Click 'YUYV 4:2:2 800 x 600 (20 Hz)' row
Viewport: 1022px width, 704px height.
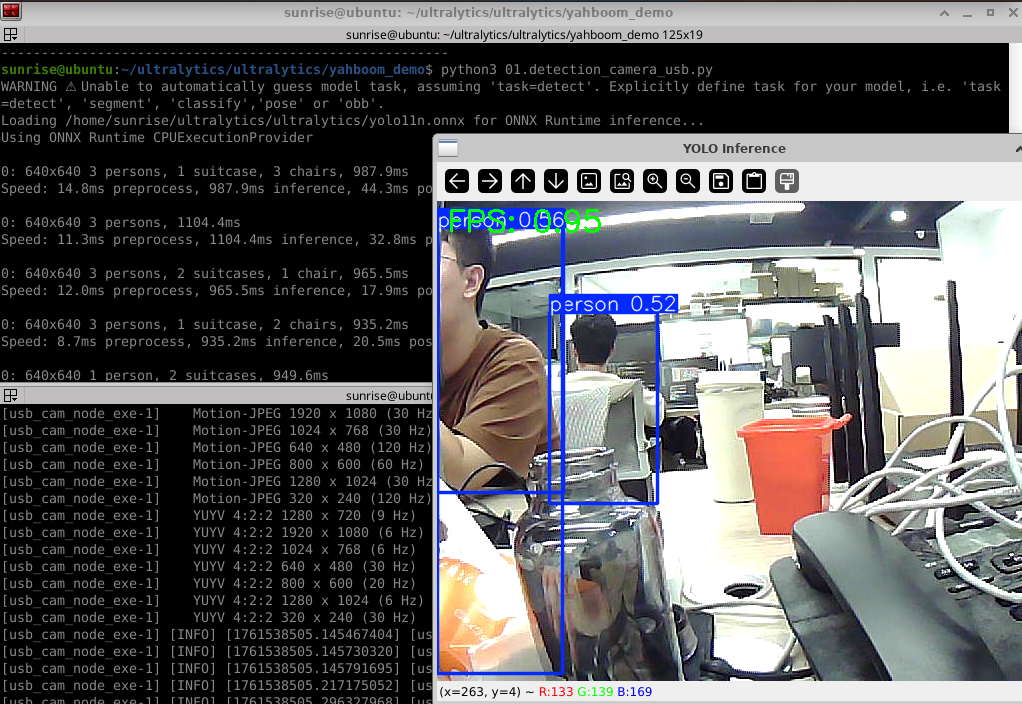[209, 583]
